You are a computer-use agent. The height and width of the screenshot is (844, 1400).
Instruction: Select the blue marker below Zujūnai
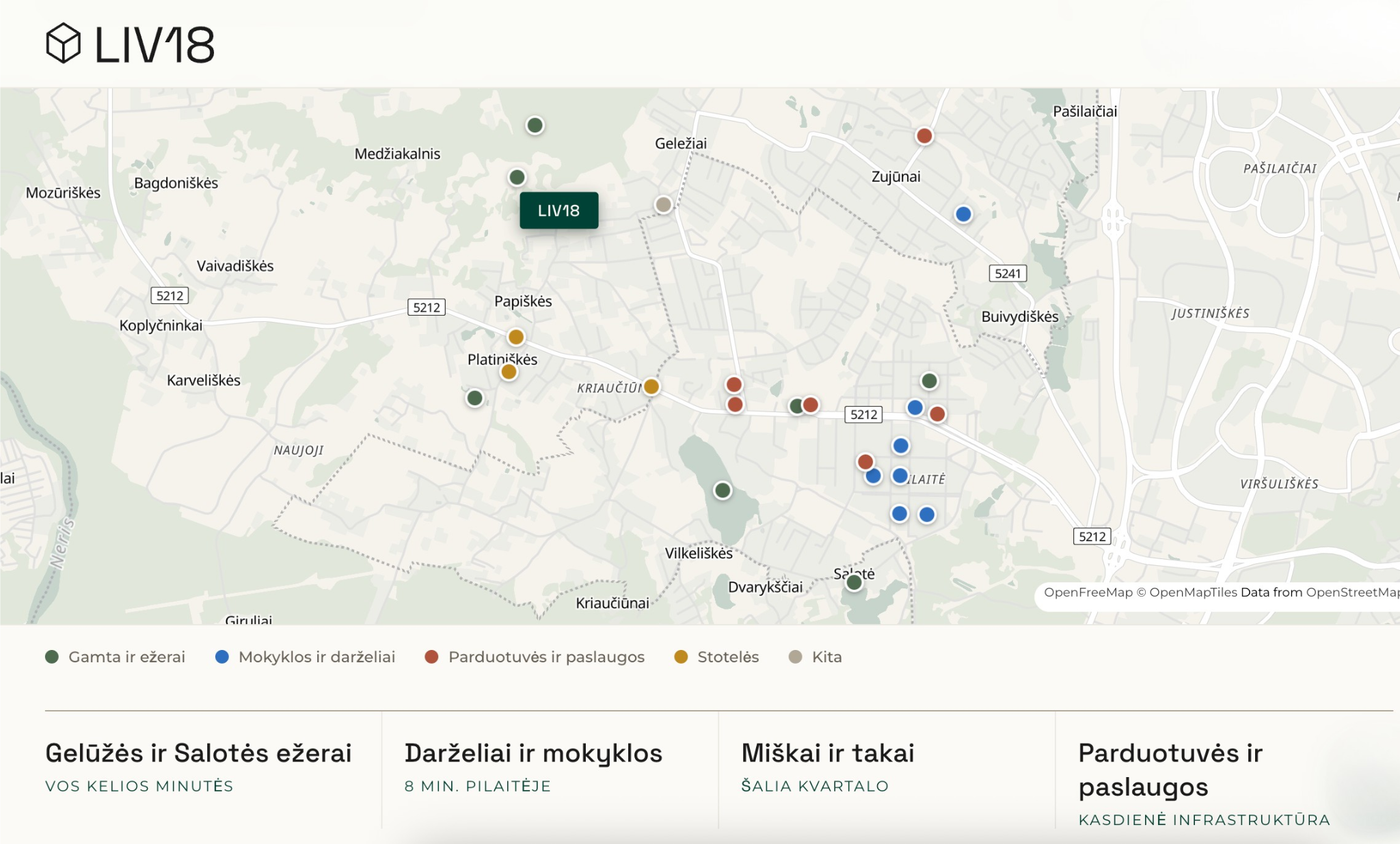[x=963, y=214]
